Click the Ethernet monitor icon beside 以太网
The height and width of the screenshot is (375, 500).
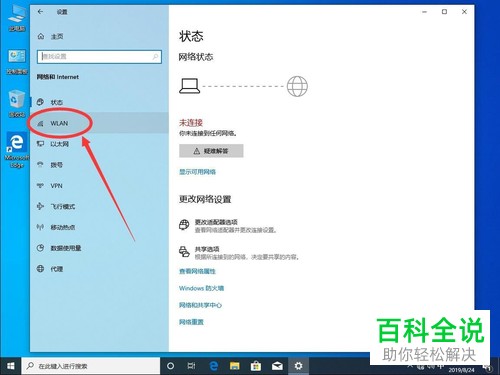[x=40, y=144]
